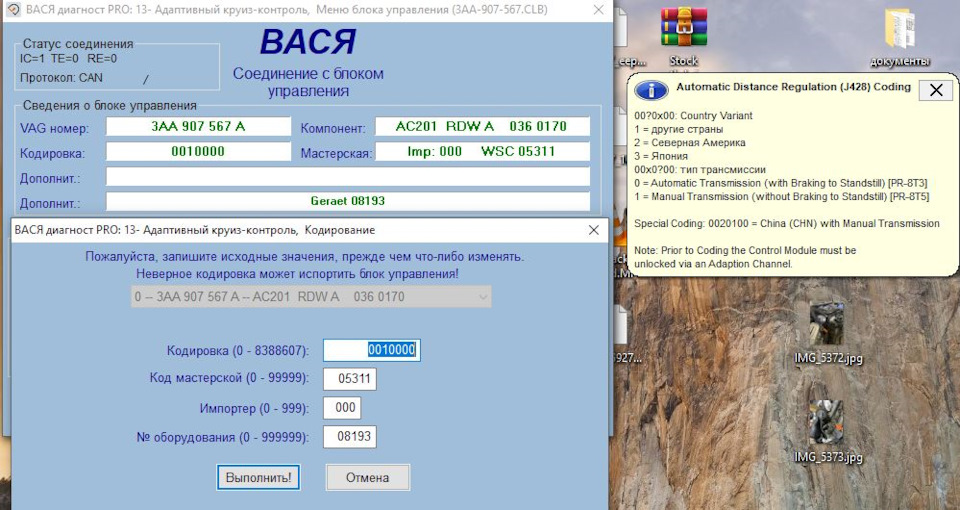Screen dimensions: 960x510
Task: Open IMG_5373.jpg desktop thumbnail
Action: coord(828,432)
